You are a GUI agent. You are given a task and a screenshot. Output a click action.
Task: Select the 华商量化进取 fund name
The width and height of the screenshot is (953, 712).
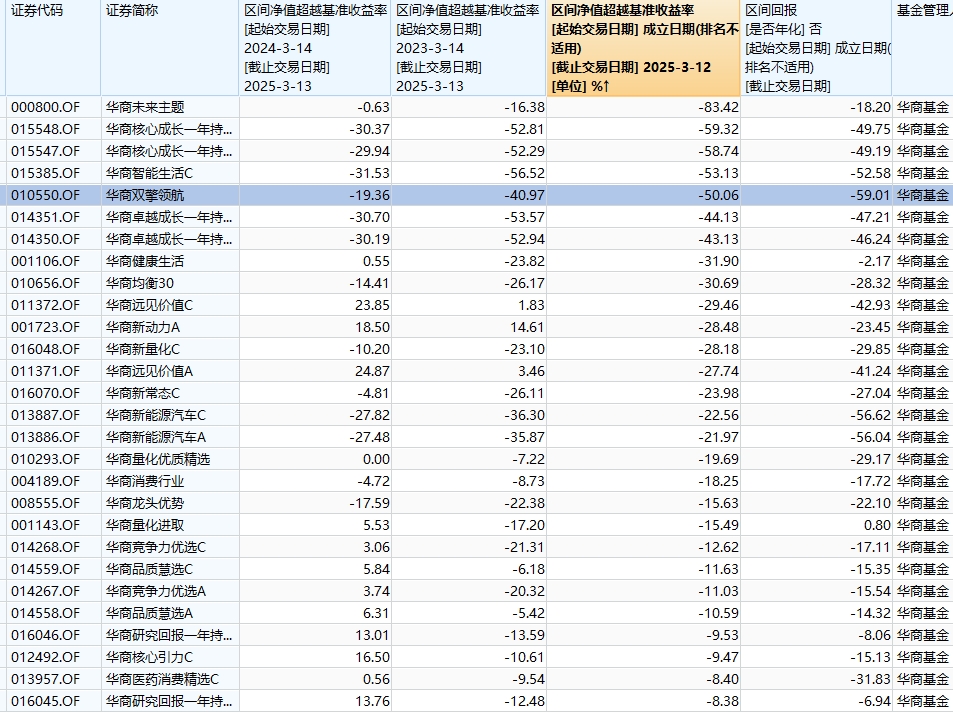[145, 525]
